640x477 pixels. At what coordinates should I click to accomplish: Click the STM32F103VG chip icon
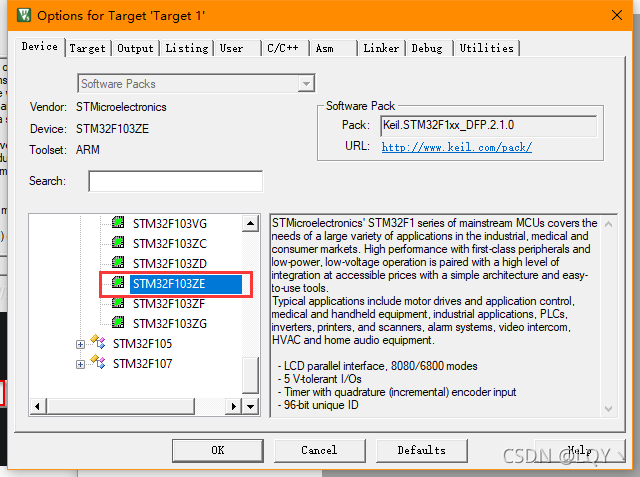click(x=118, y=222)
